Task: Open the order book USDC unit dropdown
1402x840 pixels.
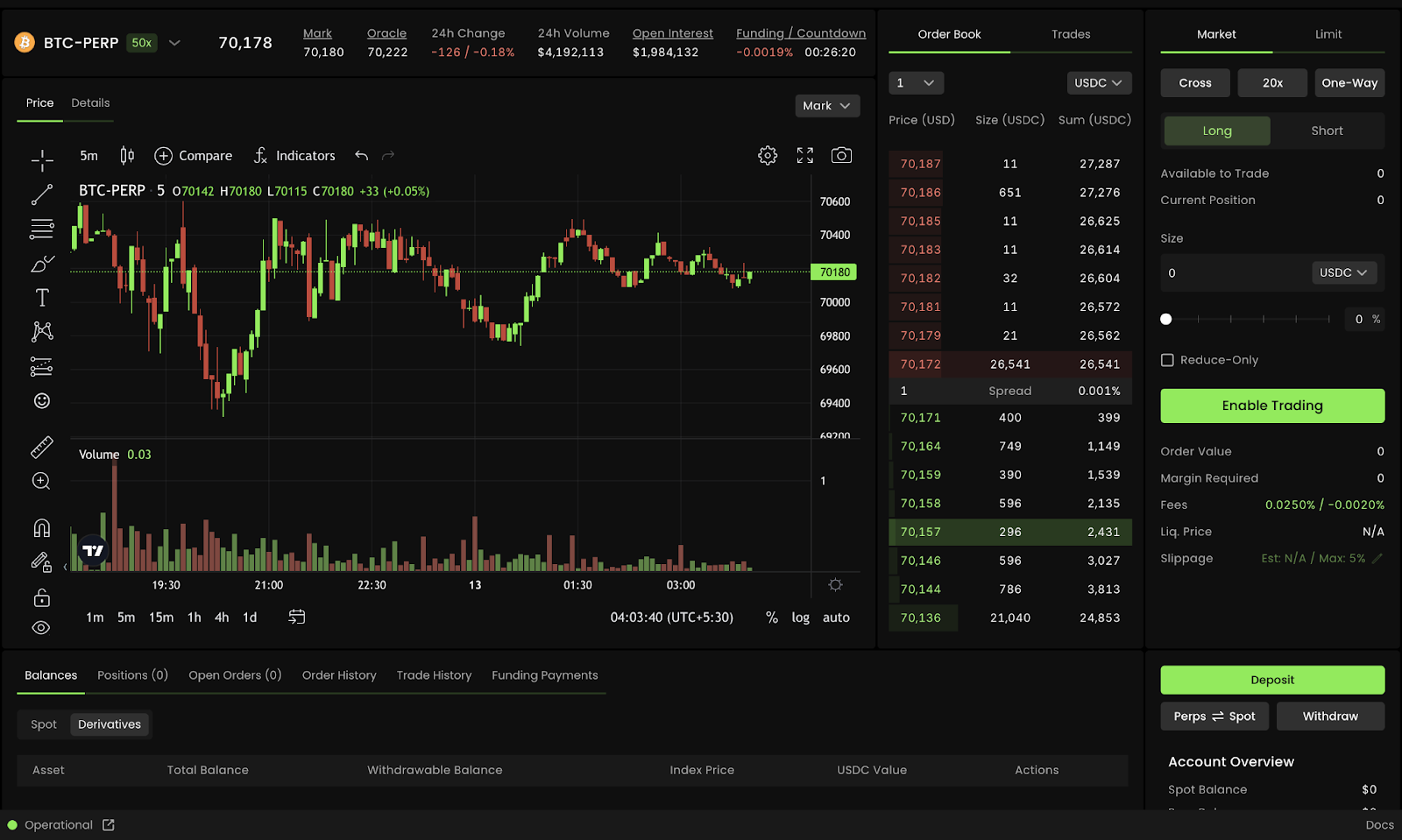Action: point(1099,82)
